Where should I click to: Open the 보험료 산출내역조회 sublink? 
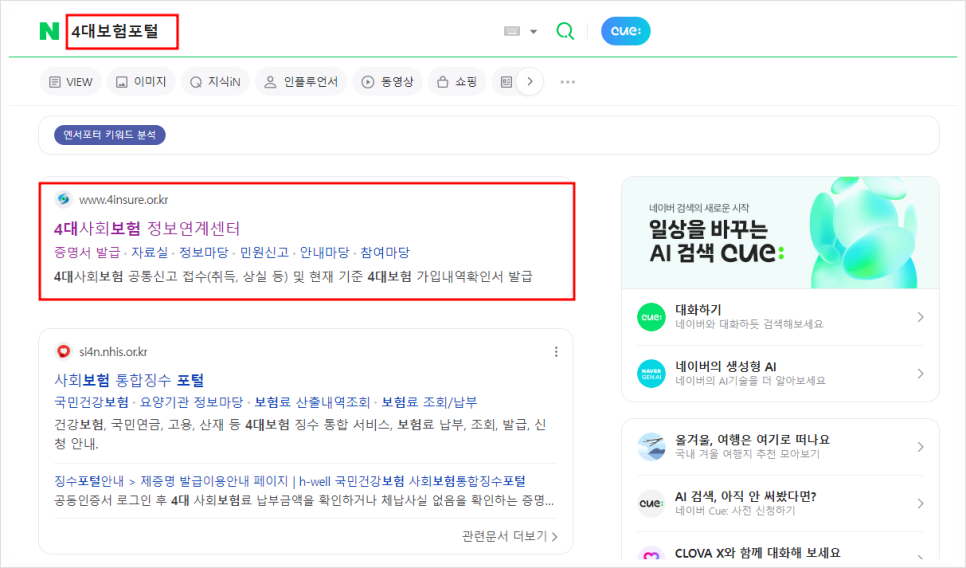point(312,402)
